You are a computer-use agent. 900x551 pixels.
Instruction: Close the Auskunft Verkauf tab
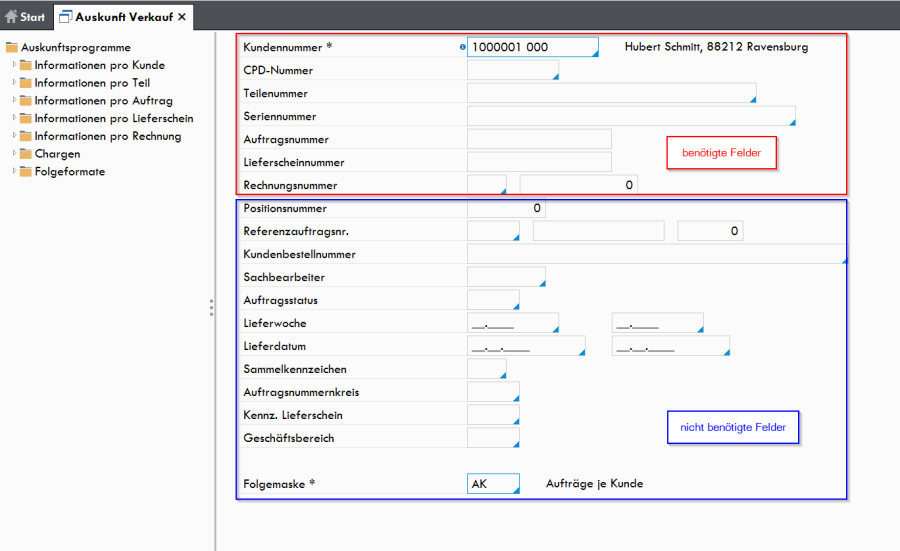[182, 17]
